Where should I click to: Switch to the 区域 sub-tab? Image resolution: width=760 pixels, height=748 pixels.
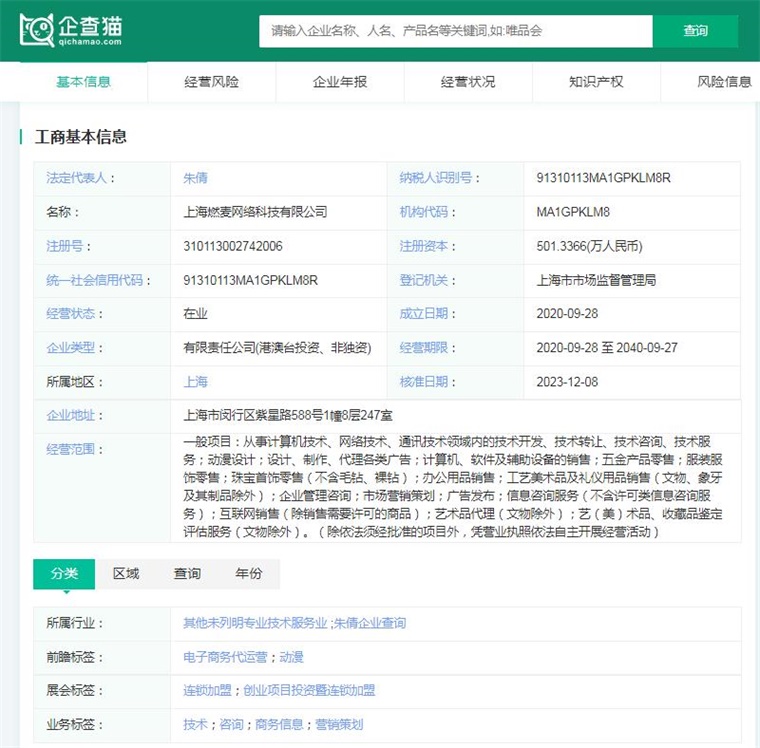(126, 574)
